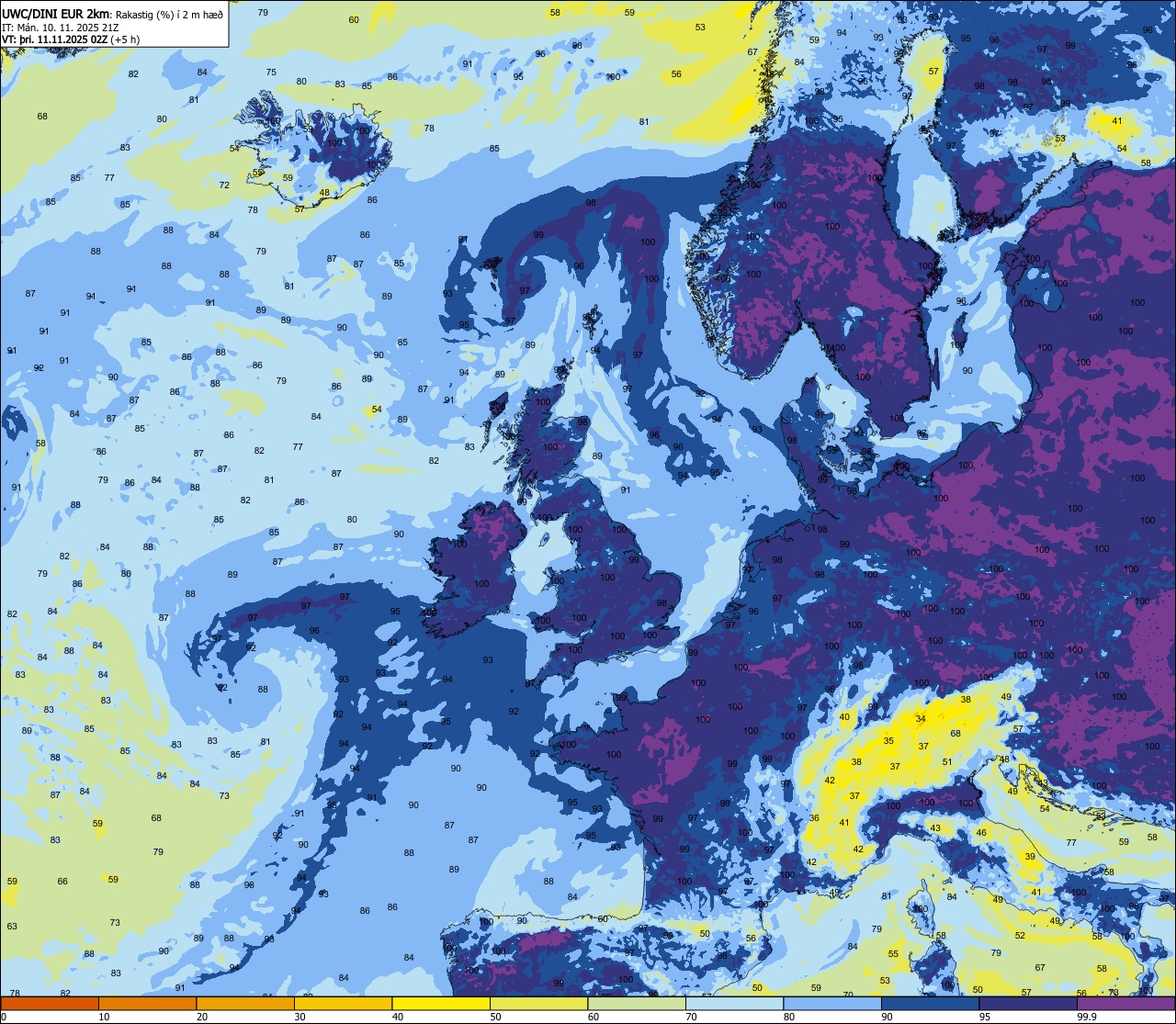Select the pale green 60–70 legend swatch
Screen dimensions: 1176x1024
pyautogui.click(x=637, y=1003)
